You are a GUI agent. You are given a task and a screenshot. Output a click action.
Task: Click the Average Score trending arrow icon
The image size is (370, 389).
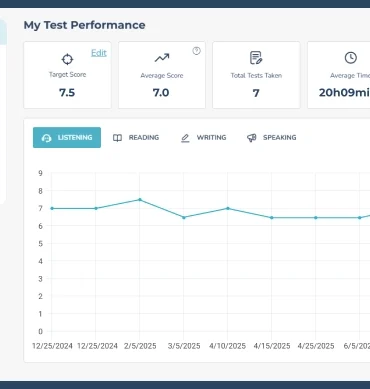[x=162, y=58]
